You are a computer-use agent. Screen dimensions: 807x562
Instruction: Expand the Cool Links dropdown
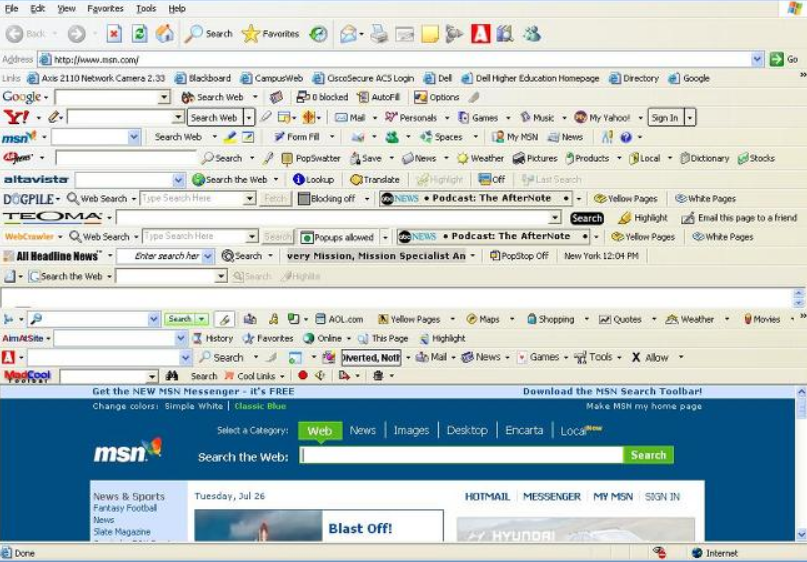(282, 376)
